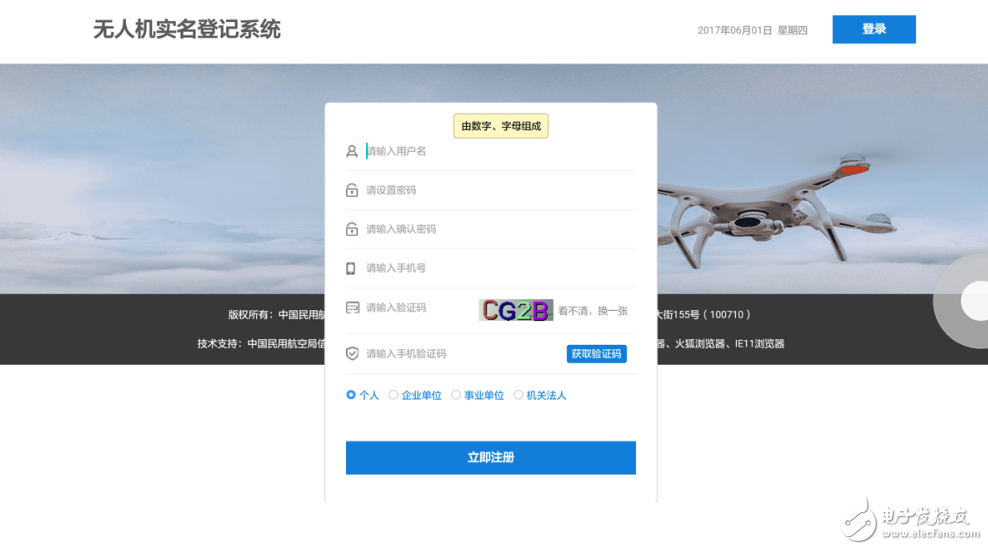
Task: Select the 个人 radio button
Action: 350,395
